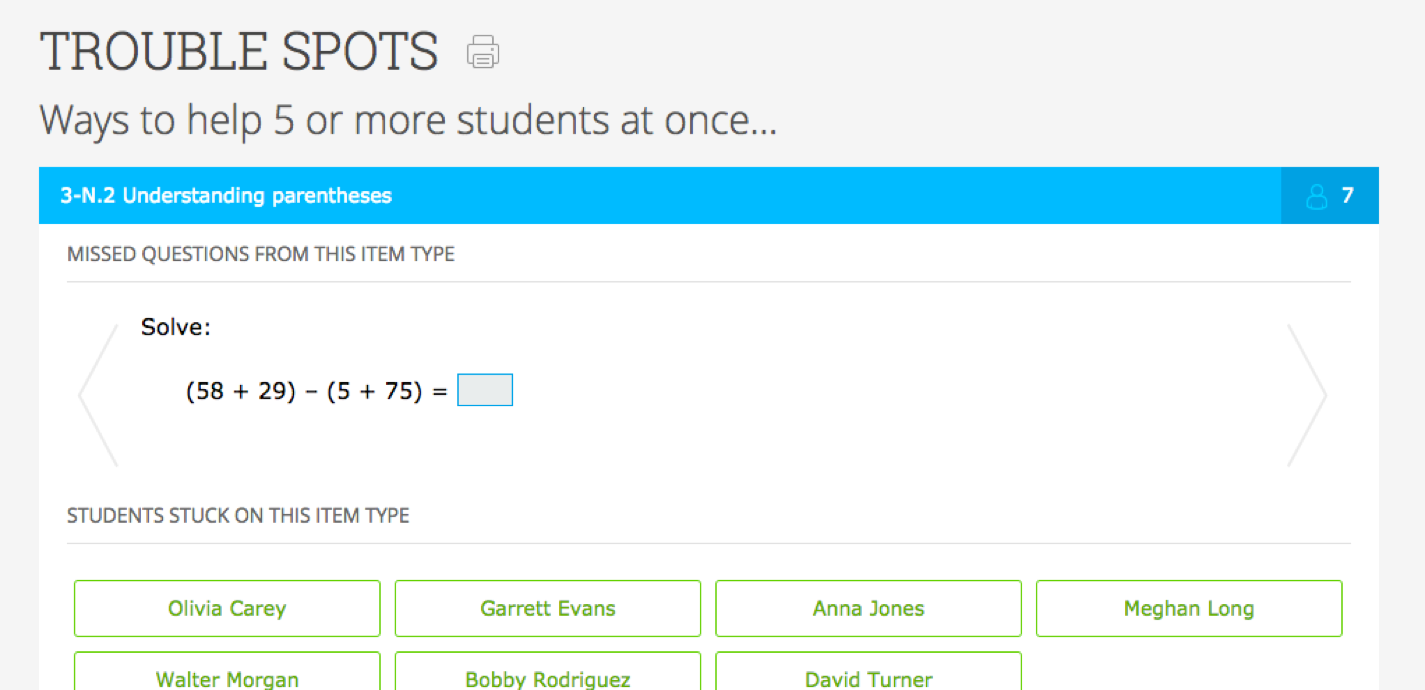The height and width of the screenshot is (690, 1425).
Task: Show the next missed question
Action: point(1307,395)
